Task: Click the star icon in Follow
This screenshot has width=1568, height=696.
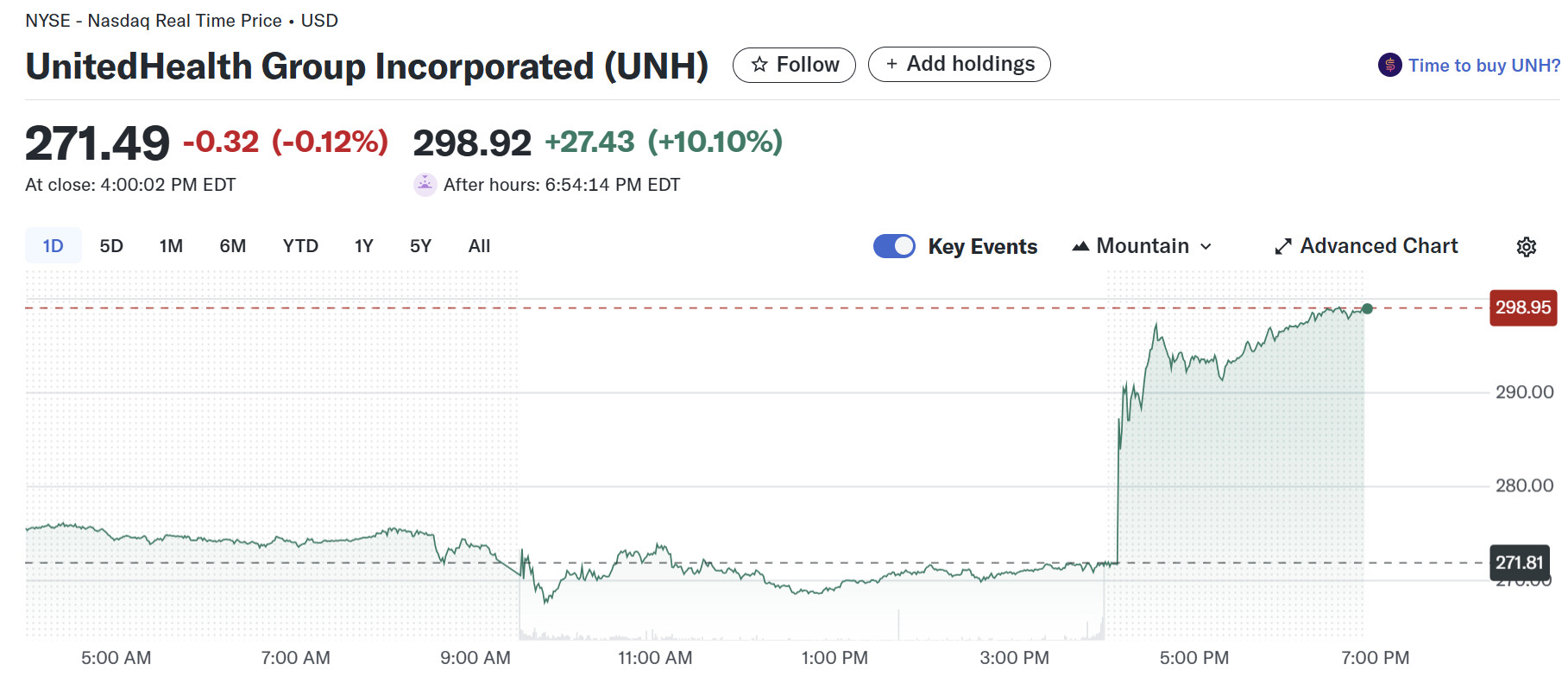Action: [759, 65]
